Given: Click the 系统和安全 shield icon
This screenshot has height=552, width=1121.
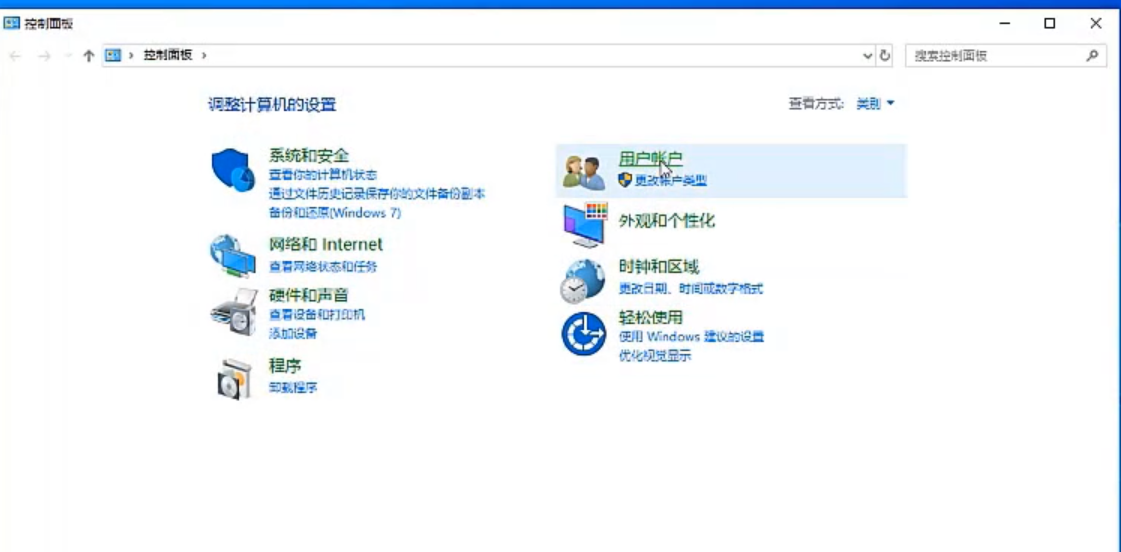Looking at the screenshot, I should click(x=234, y=171).
